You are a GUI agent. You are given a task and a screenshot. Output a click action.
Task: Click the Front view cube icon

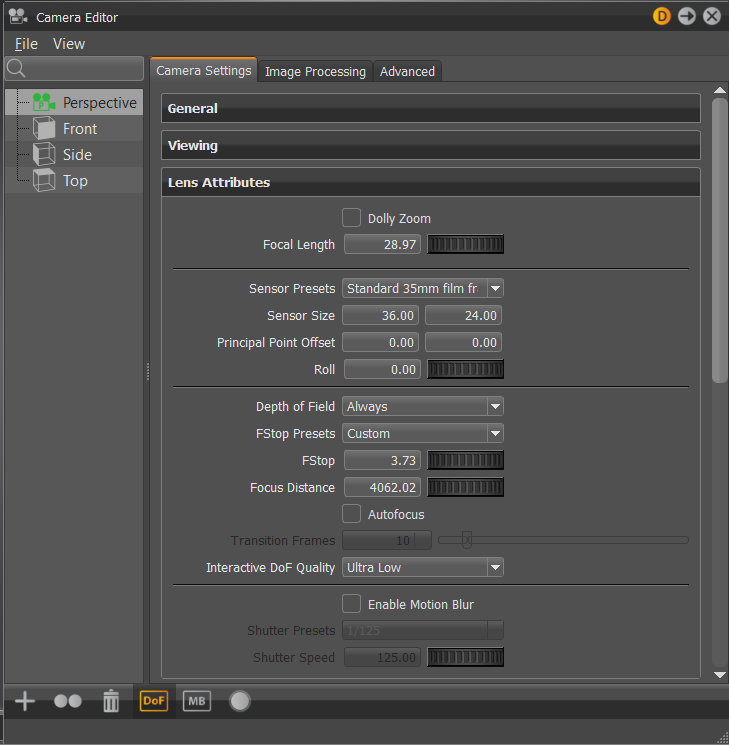(x=44, y=128)
